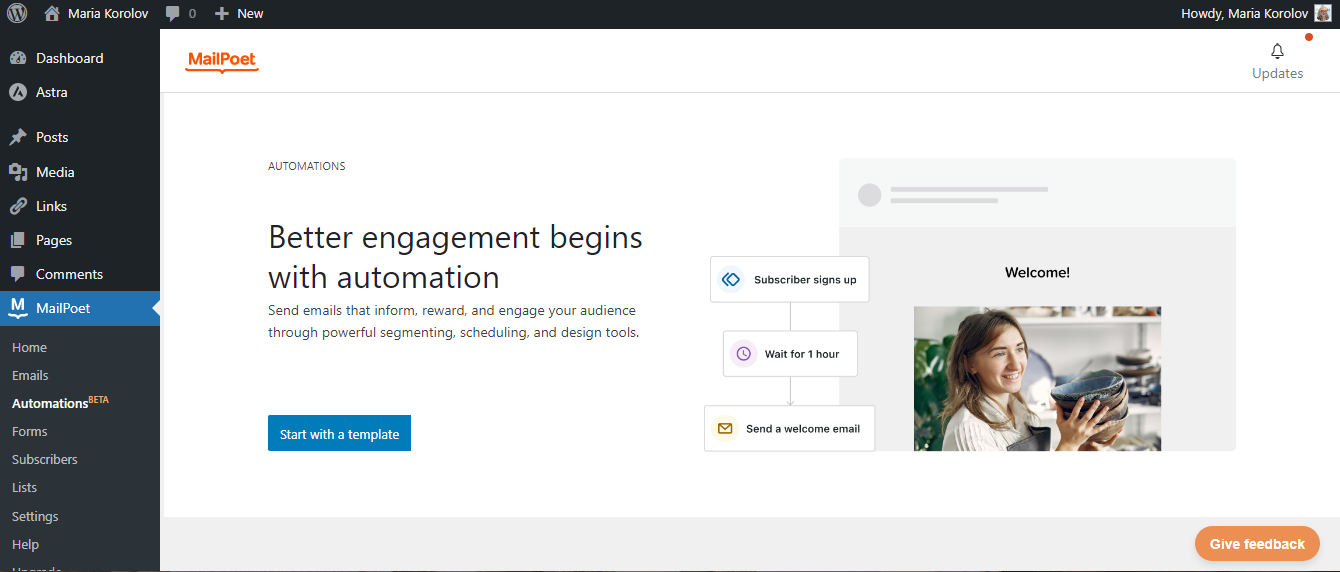Click the Send a welcome email step
1340x572 pixels.
(x=790, y=428)
